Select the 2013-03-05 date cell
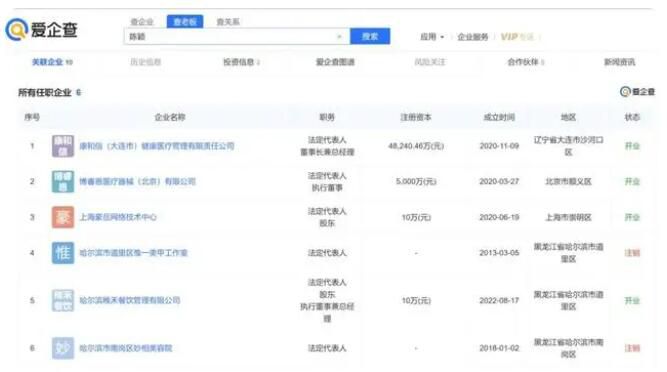Viewport: 667px width, 372px height. (x=499, y=253)
